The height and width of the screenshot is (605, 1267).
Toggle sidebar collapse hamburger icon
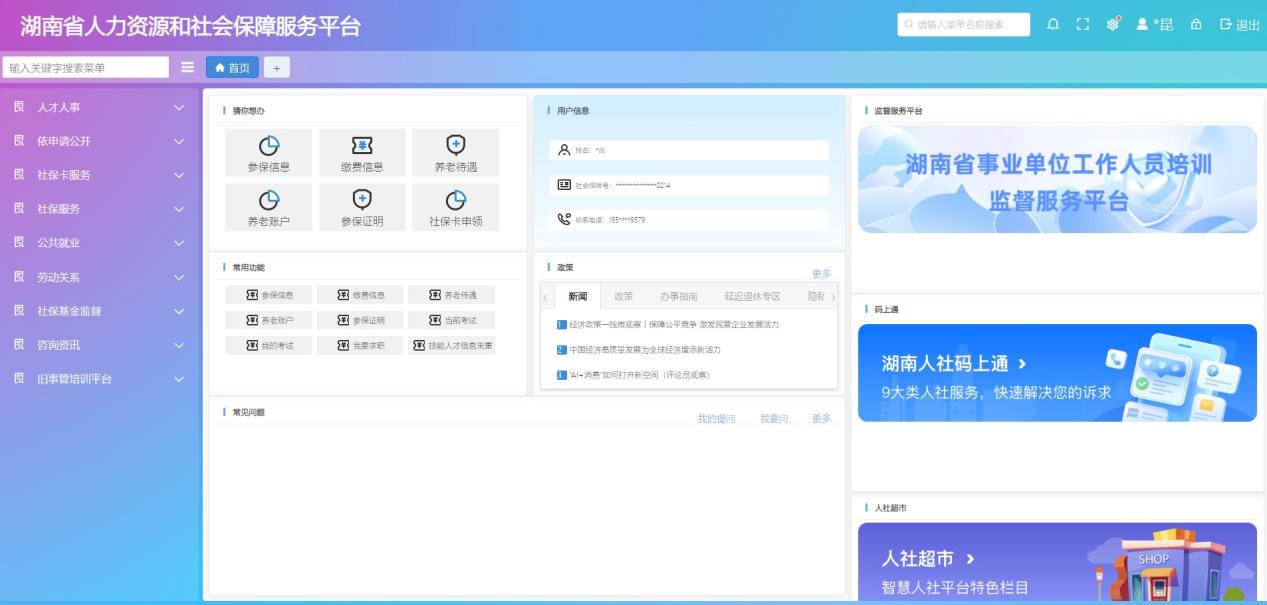[187, 67]
